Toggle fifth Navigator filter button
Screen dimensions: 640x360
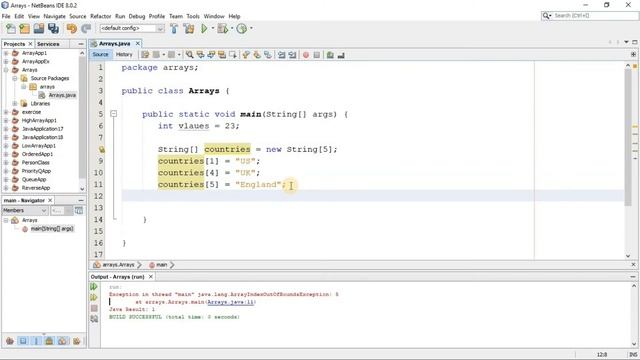pyautogui.click(x=62, y=341)
